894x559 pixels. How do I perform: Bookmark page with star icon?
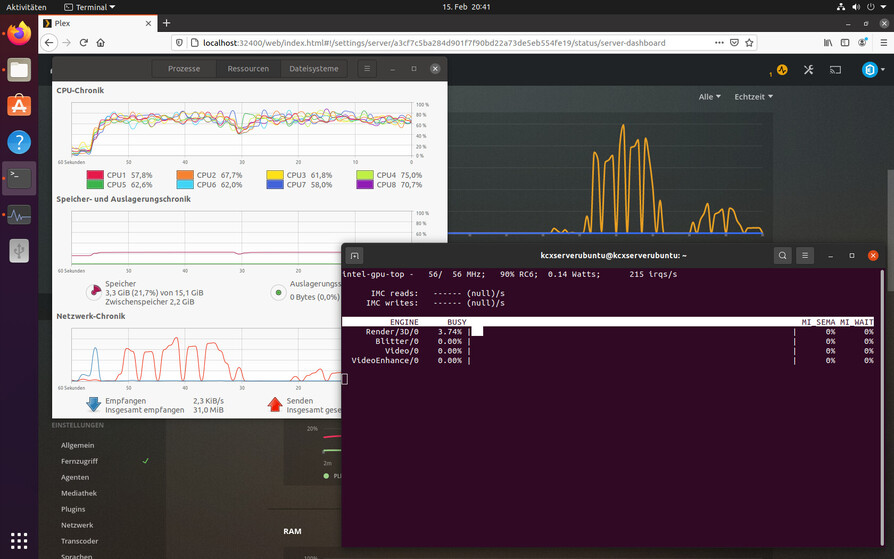pyautogui.click(x=749, y=43)
